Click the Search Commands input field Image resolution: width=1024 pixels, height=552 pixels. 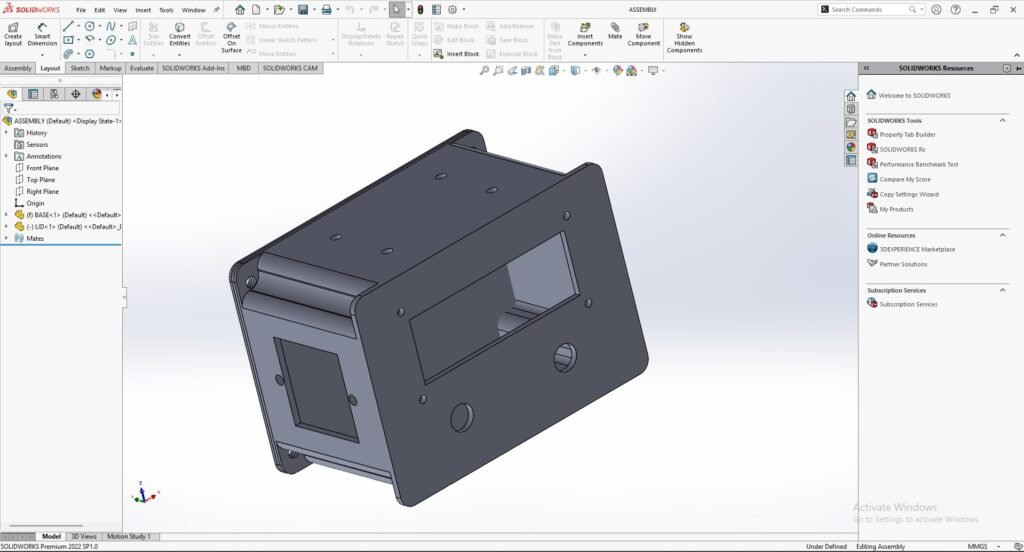[868, 9]
